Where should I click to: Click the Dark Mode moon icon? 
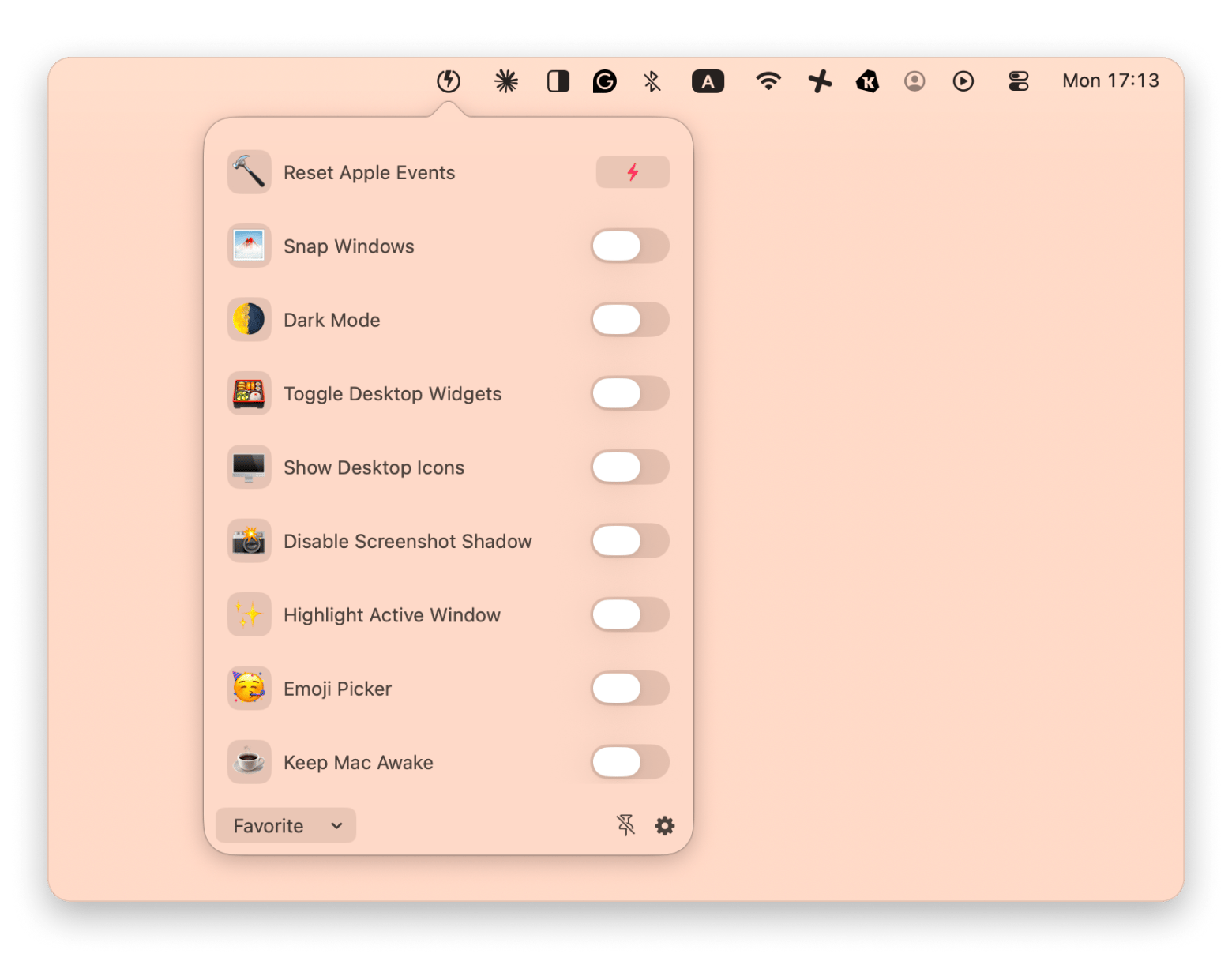click(x=249, y=320)
